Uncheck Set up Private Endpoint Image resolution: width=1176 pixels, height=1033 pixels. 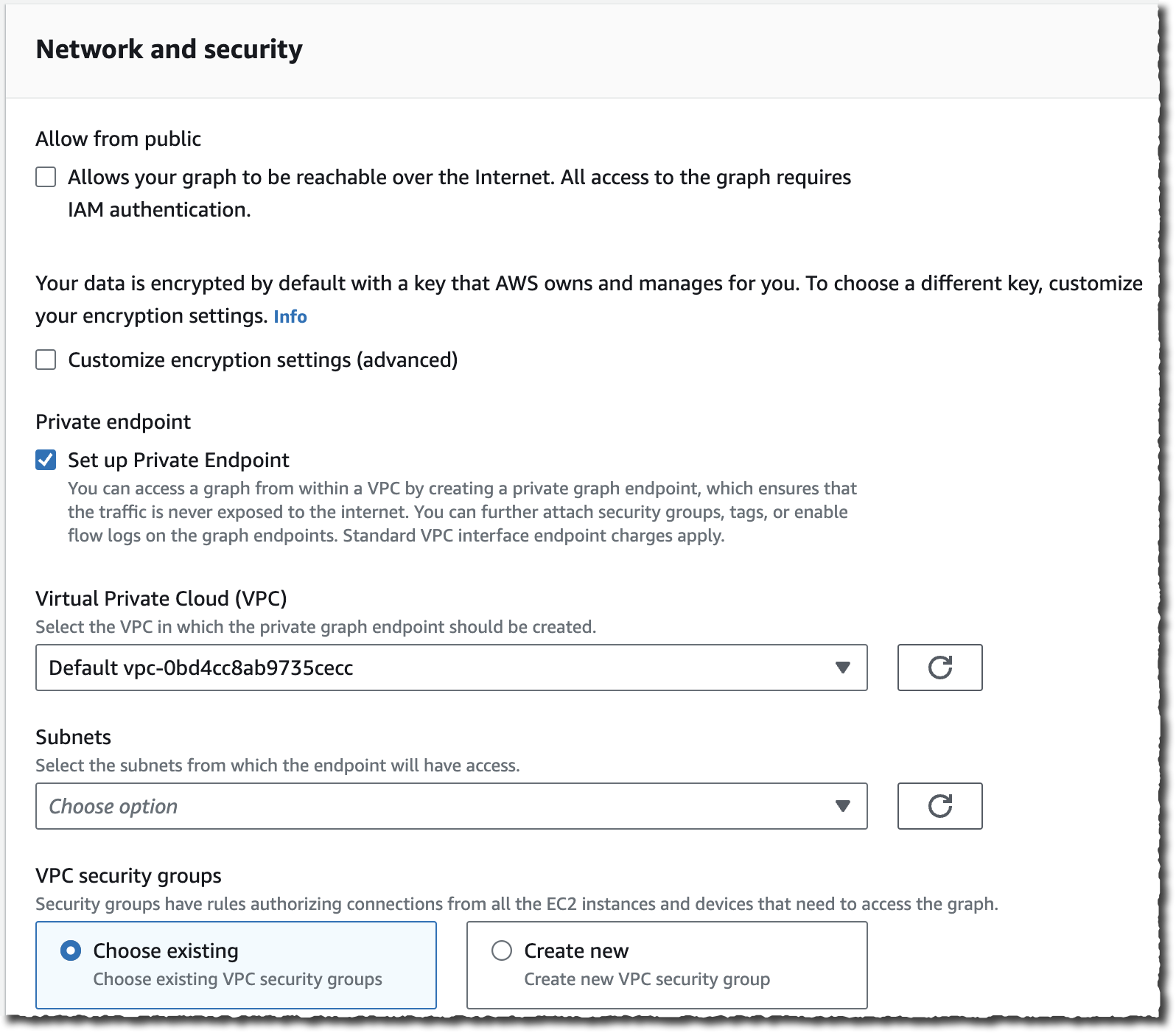coord(46,460)
